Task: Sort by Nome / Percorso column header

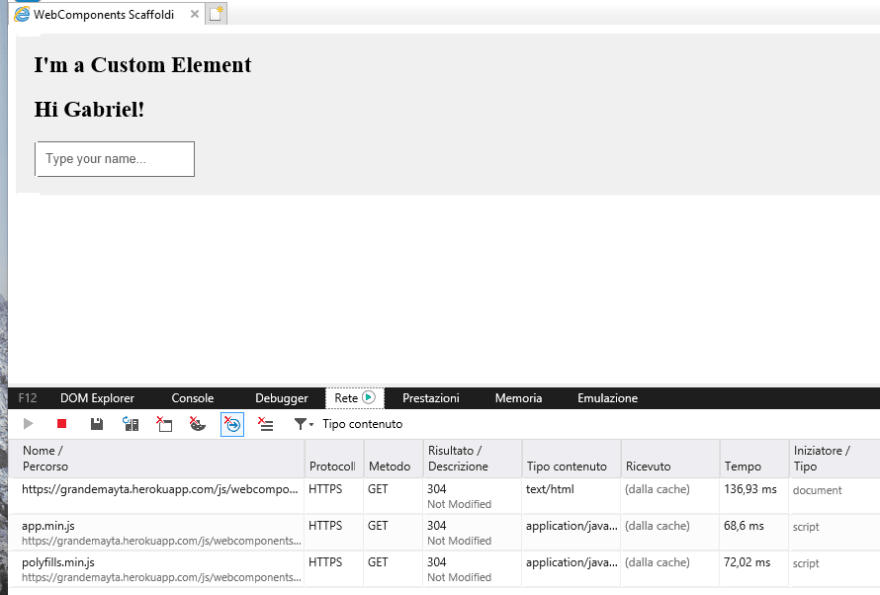Action: click(x=156, y=459)
